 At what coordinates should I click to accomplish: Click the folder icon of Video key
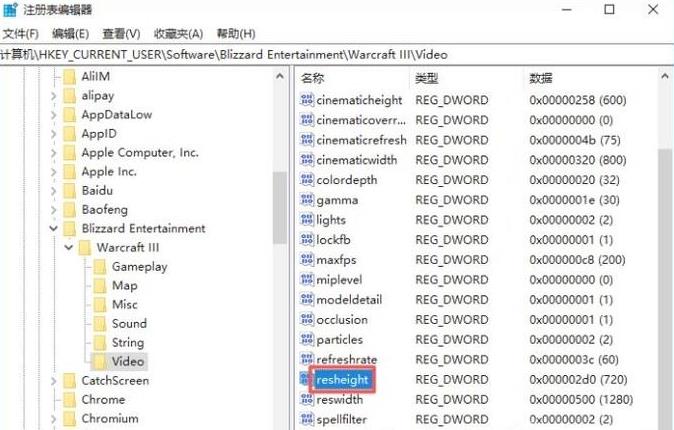coord(100,362)
